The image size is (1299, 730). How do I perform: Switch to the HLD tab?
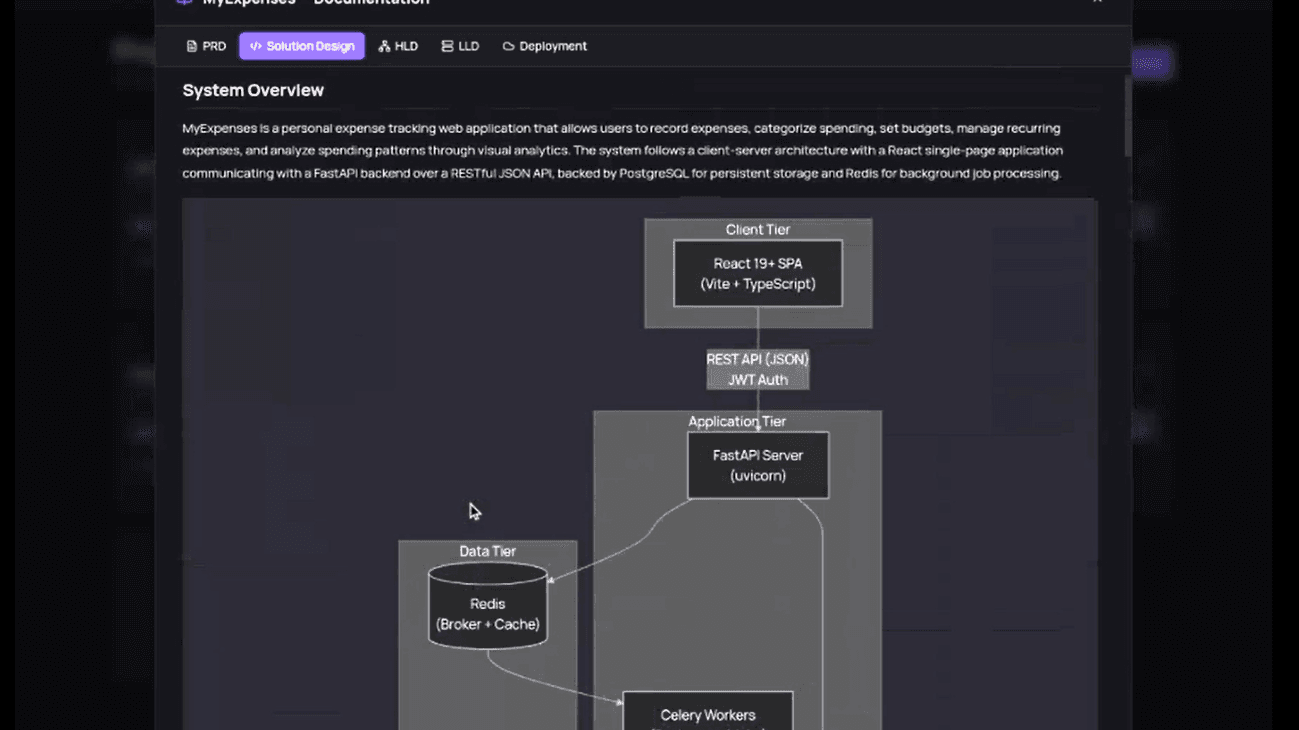399,45
